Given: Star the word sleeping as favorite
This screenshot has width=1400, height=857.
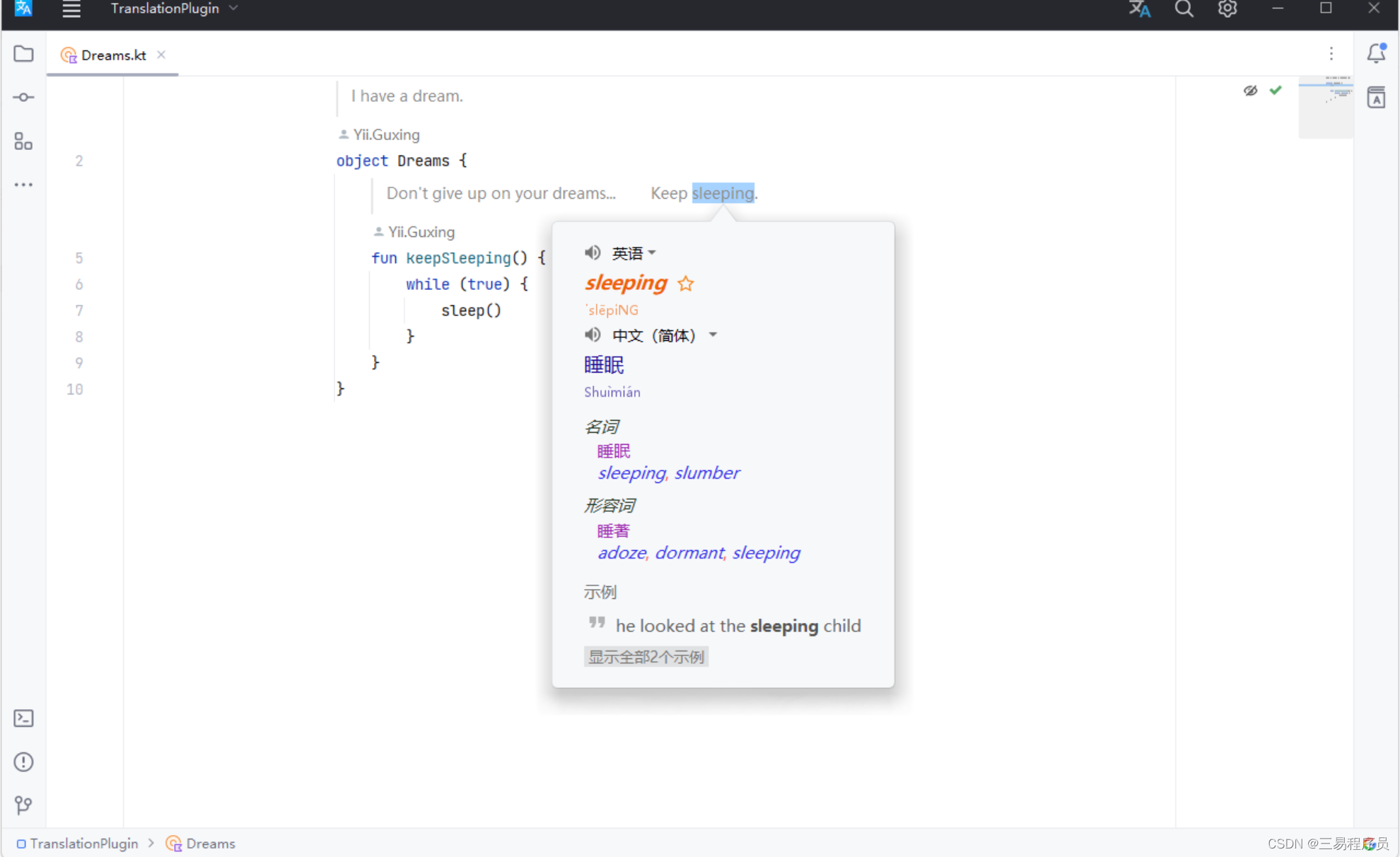Looking at the screenshot, I should [x=685, y=284].
